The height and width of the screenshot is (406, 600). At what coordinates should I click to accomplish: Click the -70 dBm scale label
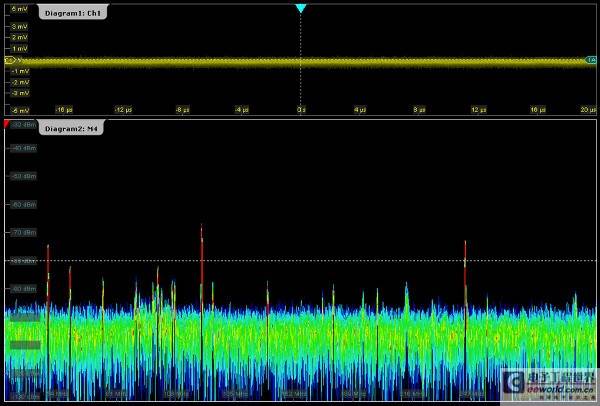coord(24,232)
